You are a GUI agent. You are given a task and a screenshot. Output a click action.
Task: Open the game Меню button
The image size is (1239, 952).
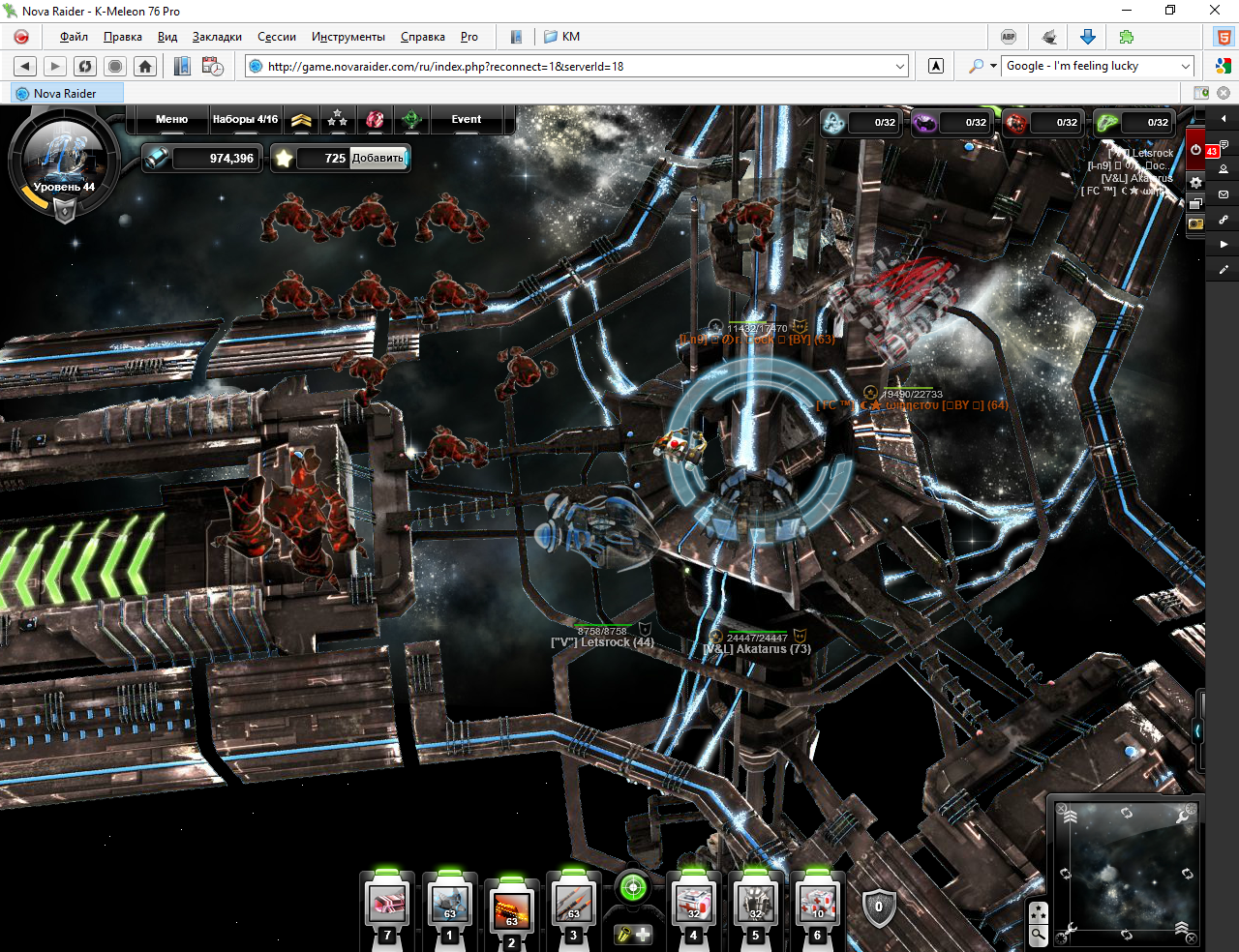[171, 120]
